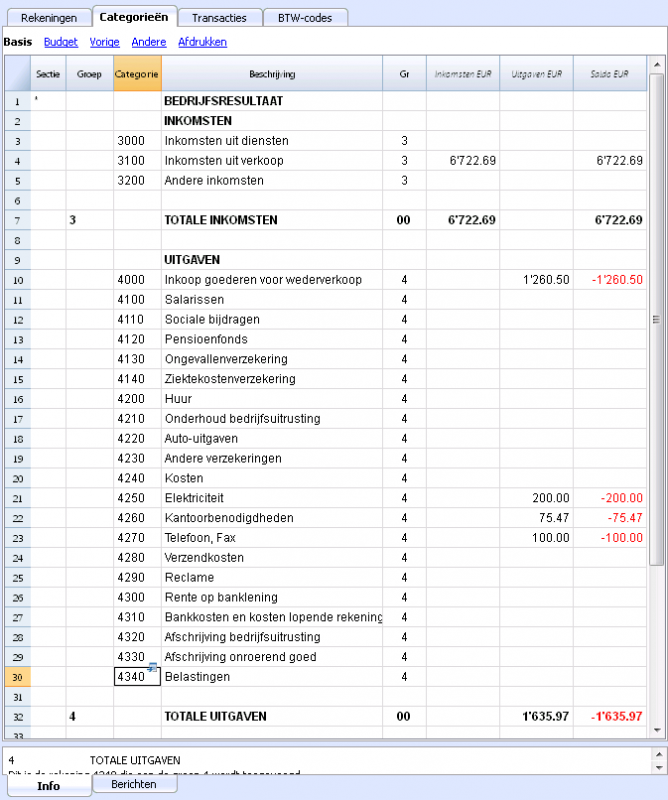
Task: Click the info panel scroll down arrow
Action: tap(658, 767)
